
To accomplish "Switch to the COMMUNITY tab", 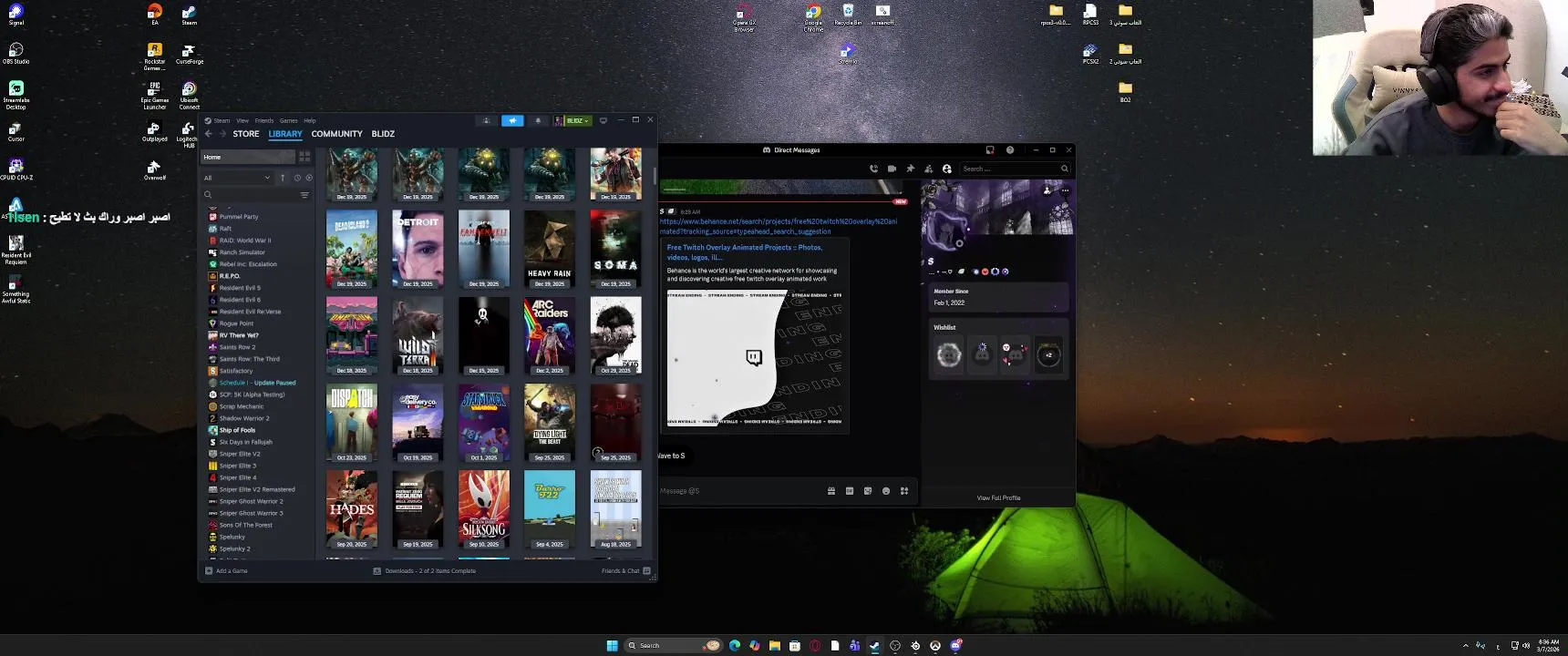I will [x=336, y=134].
